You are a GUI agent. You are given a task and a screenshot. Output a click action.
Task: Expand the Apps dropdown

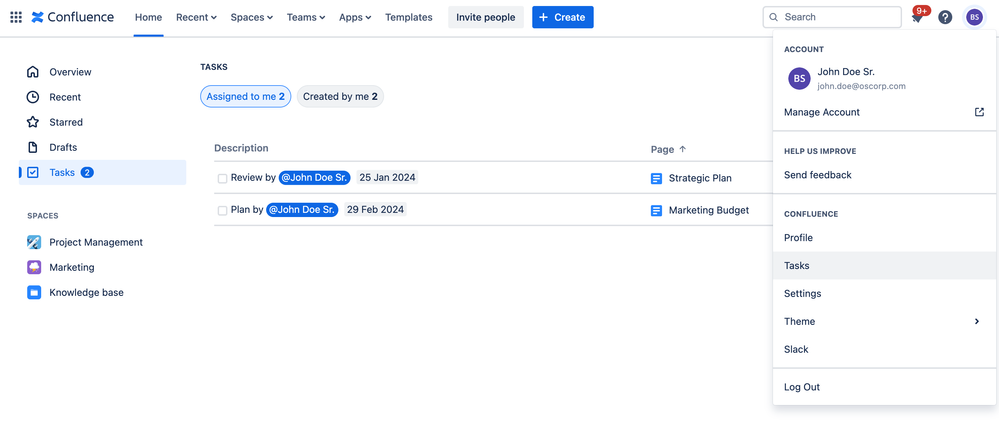(x=355, y=17)
